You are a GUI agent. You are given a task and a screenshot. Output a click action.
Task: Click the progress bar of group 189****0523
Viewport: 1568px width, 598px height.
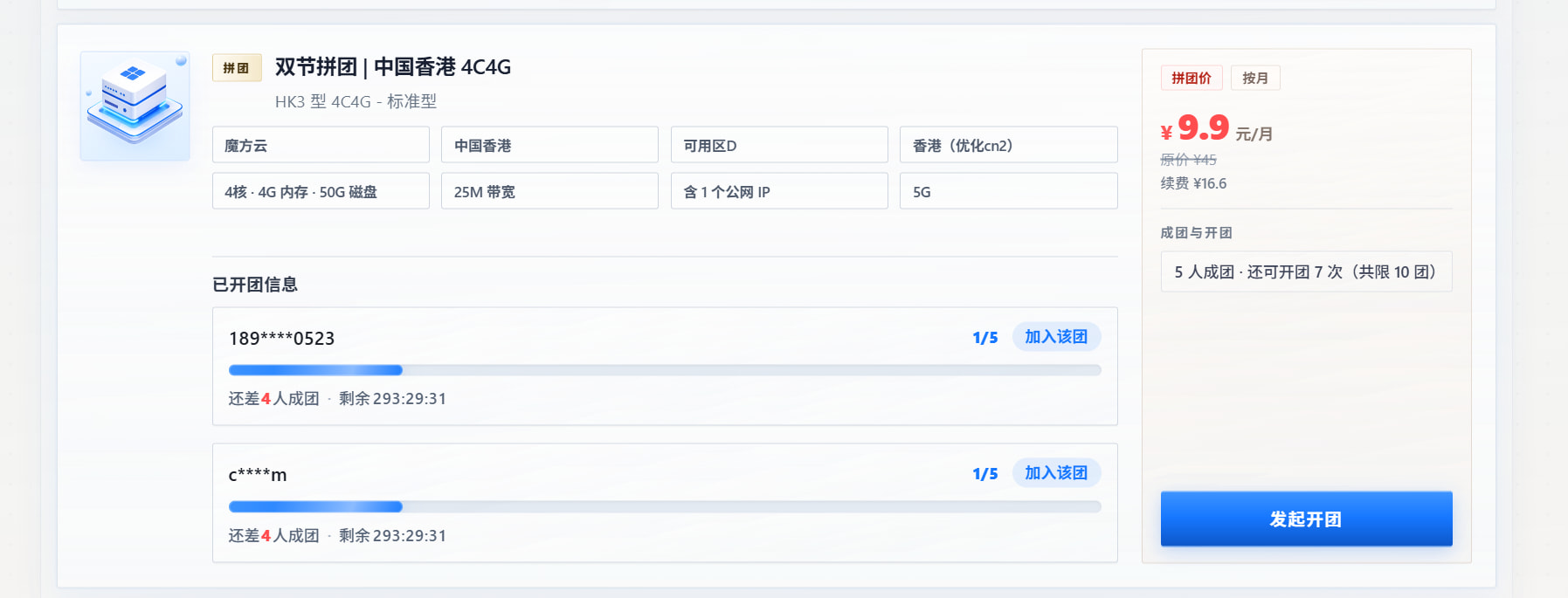click(x=665, y=370)
